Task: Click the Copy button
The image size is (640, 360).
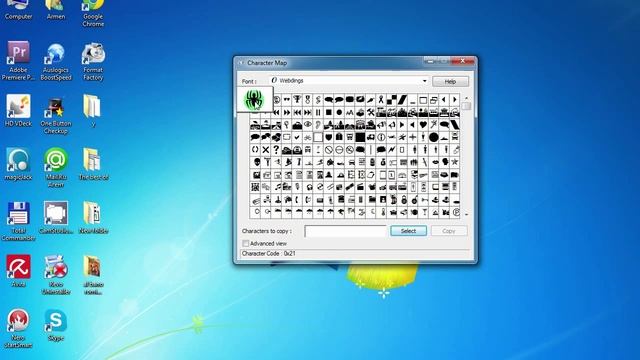Action: click(449, 231)
